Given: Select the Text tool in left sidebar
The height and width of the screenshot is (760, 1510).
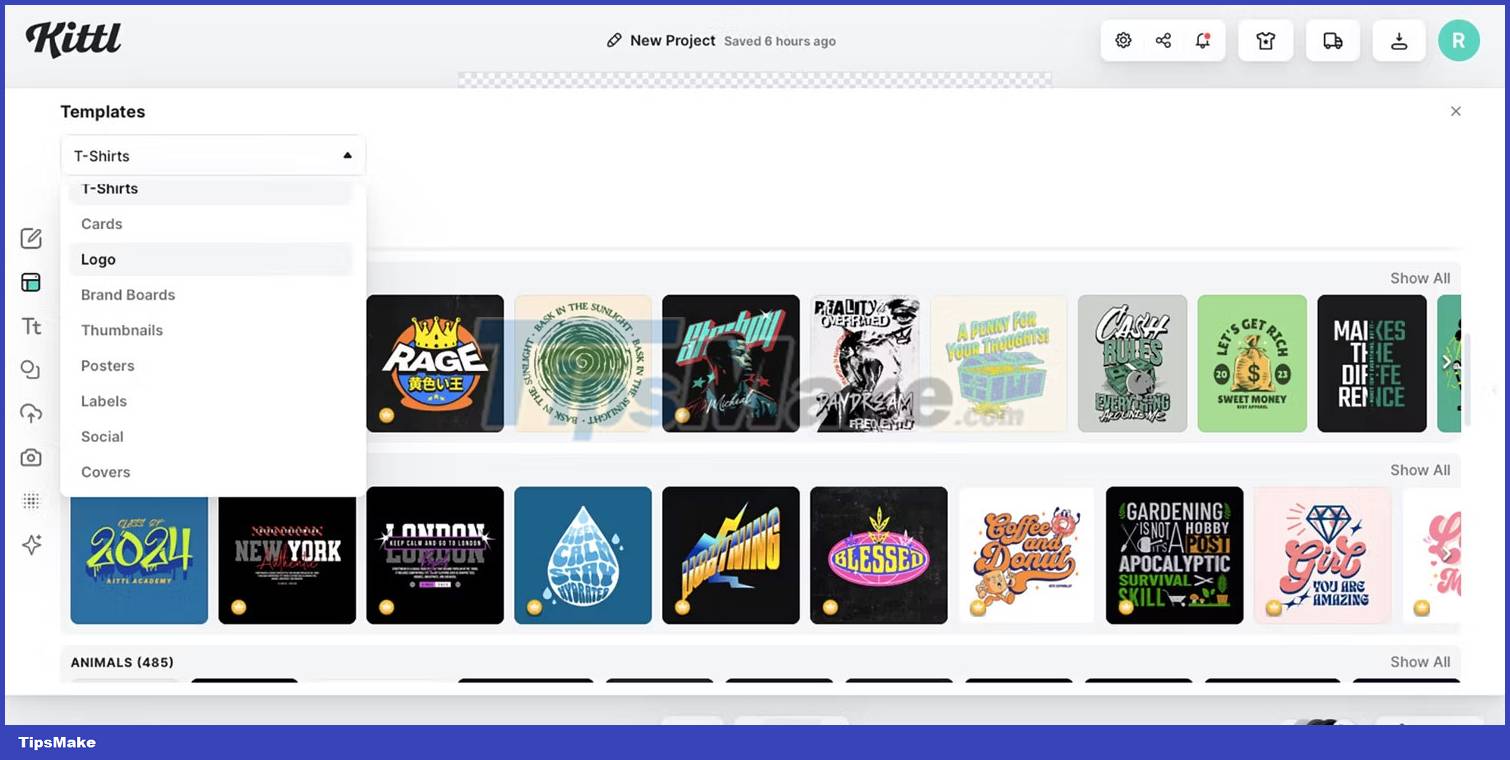Looking at the screenshot, I should click(x=31, y=327).
